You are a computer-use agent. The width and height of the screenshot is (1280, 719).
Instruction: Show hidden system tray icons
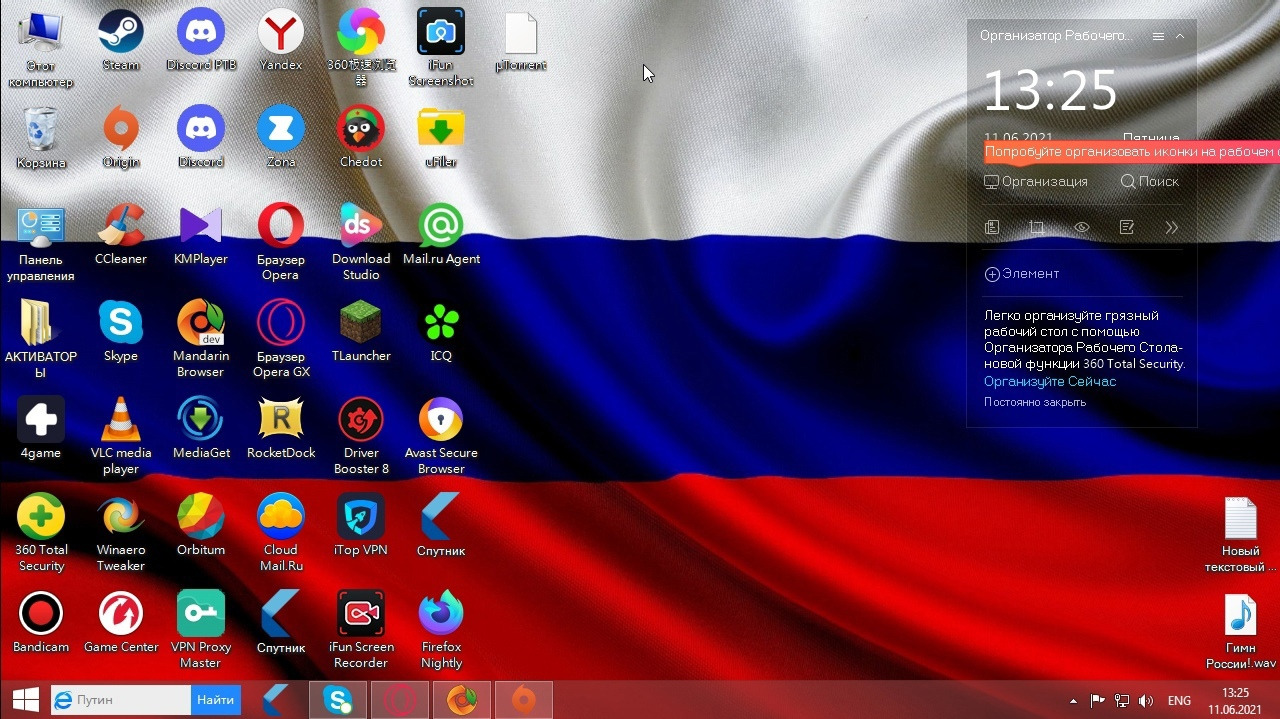1074,701
